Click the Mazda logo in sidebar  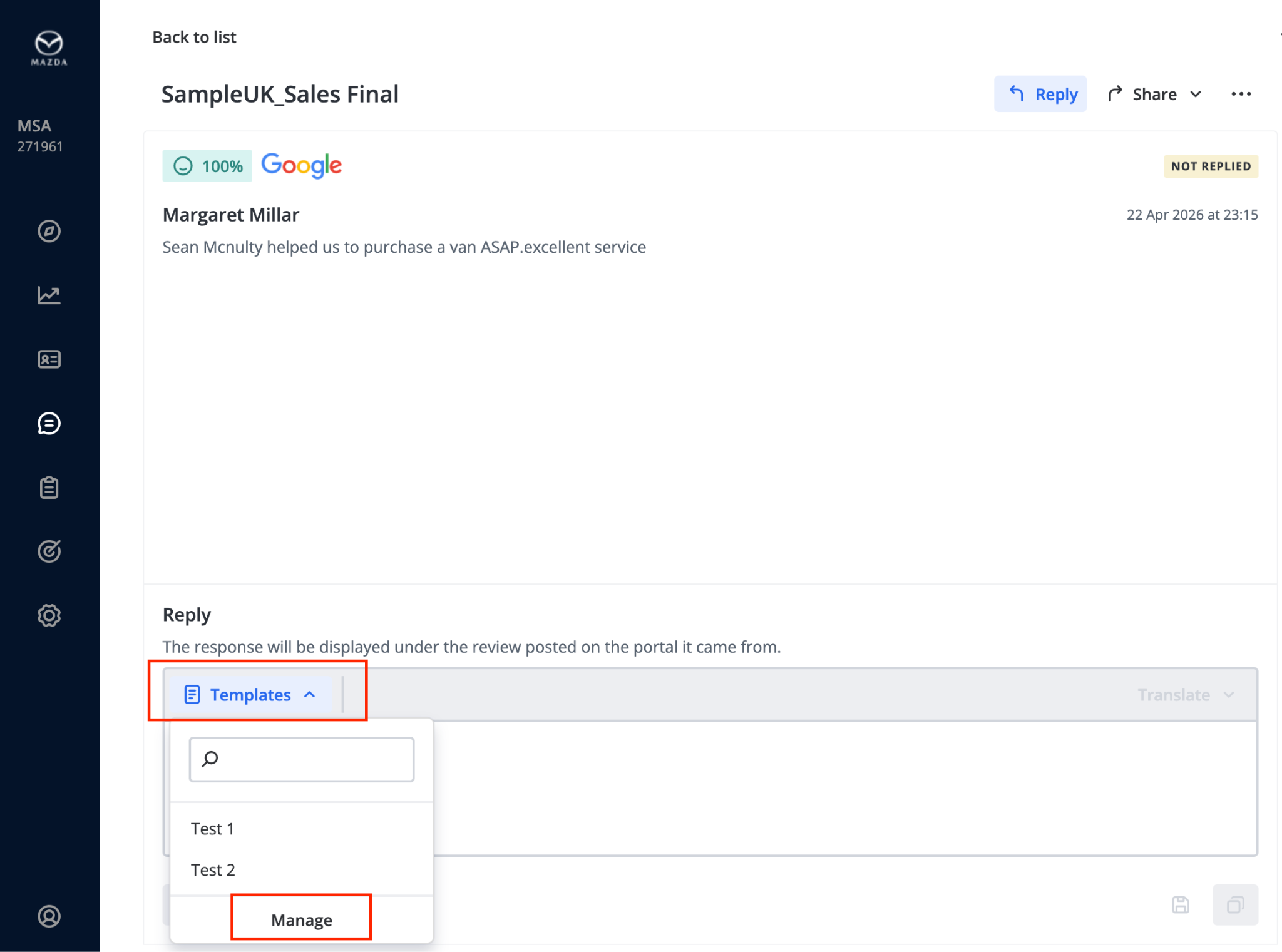pyautogui.click(x=49, y=48)
